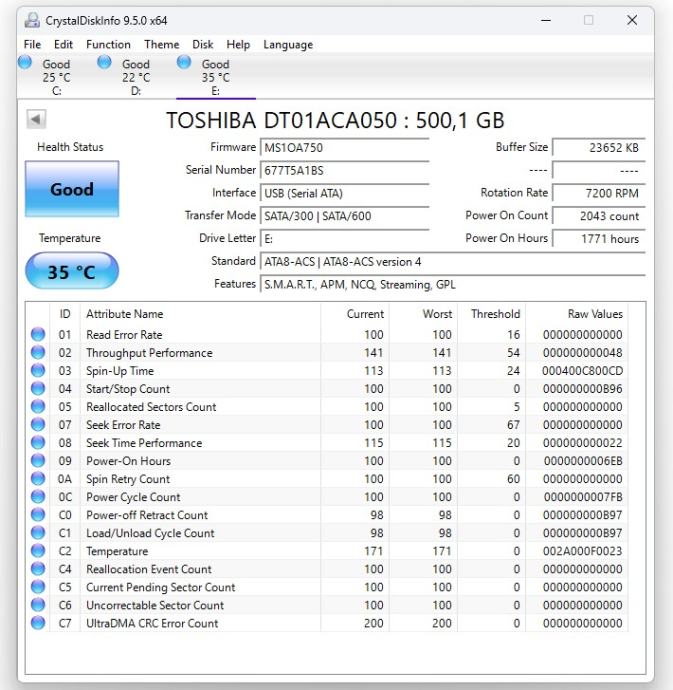Click status orb of Spin-Up Time row
Viewport: 673px width, 690px height.
coord(38,371)
